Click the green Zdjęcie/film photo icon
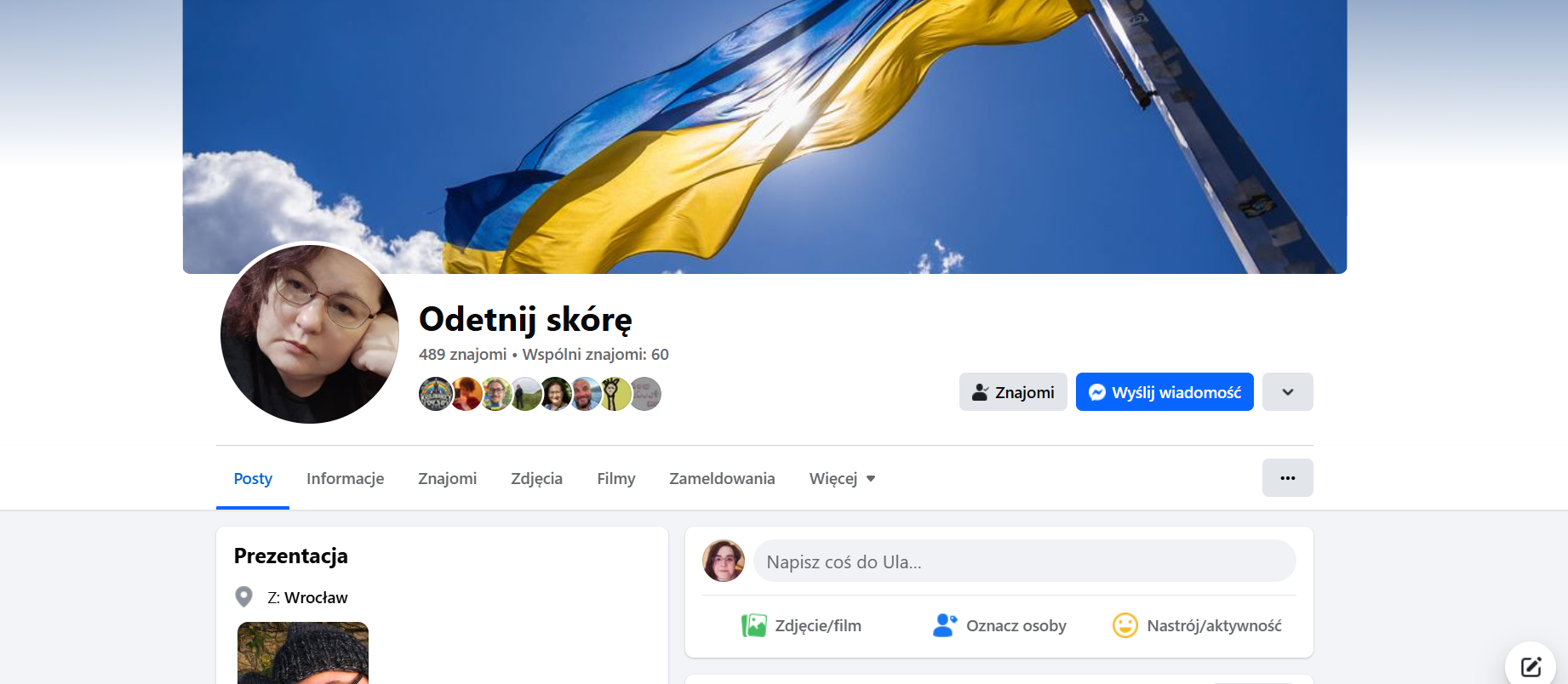The width and height of the screenshot is (1568, 684). pyautogui.click(x=753, y=625)
